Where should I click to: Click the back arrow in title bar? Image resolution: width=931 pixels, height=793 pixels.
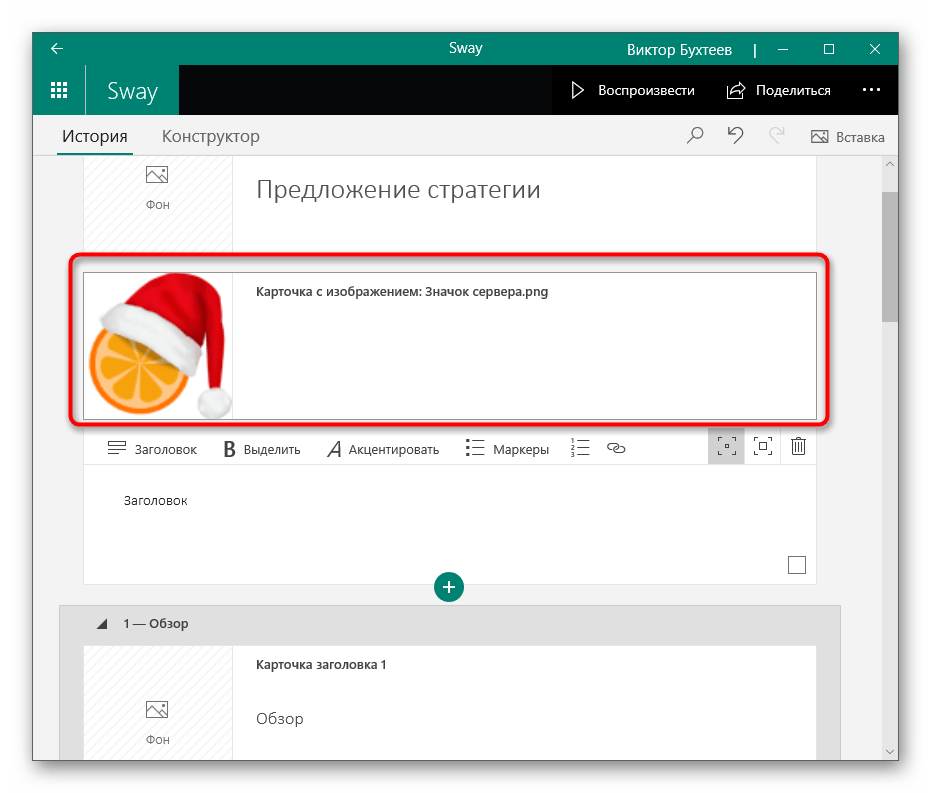tap(57, 48)
